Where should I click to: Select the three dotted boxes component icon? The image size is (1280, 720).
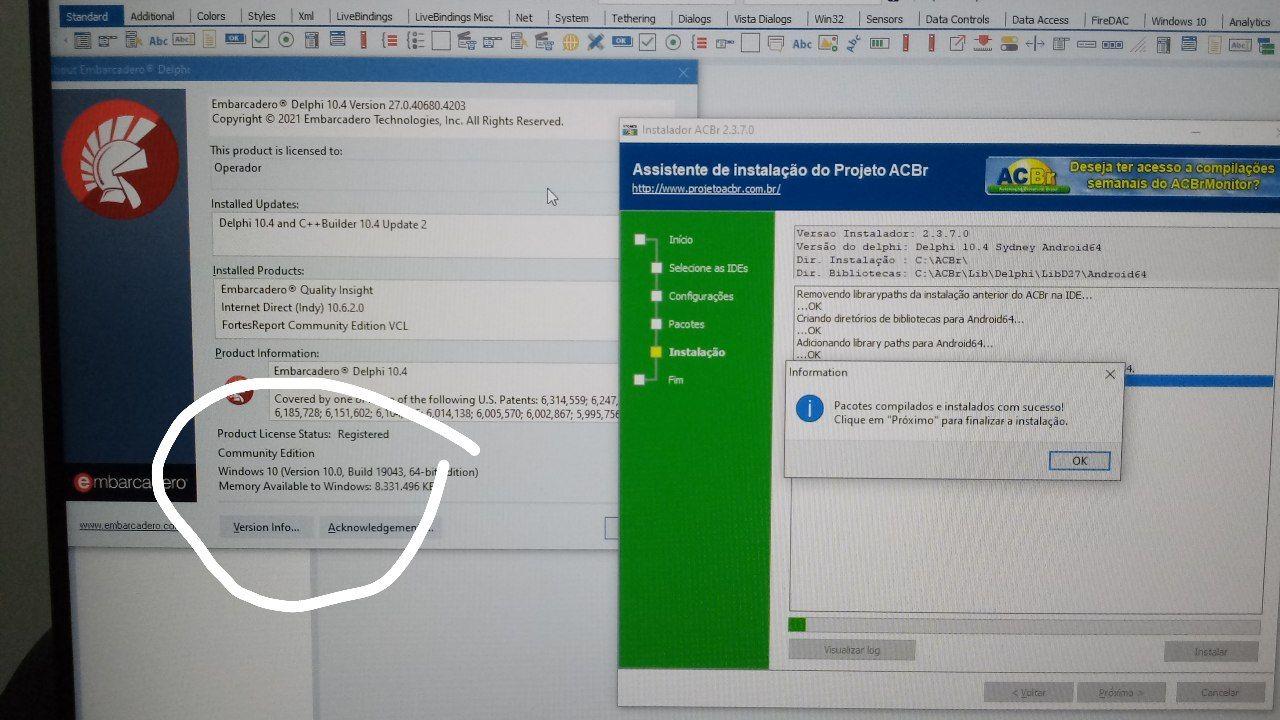click(1112, 43)
